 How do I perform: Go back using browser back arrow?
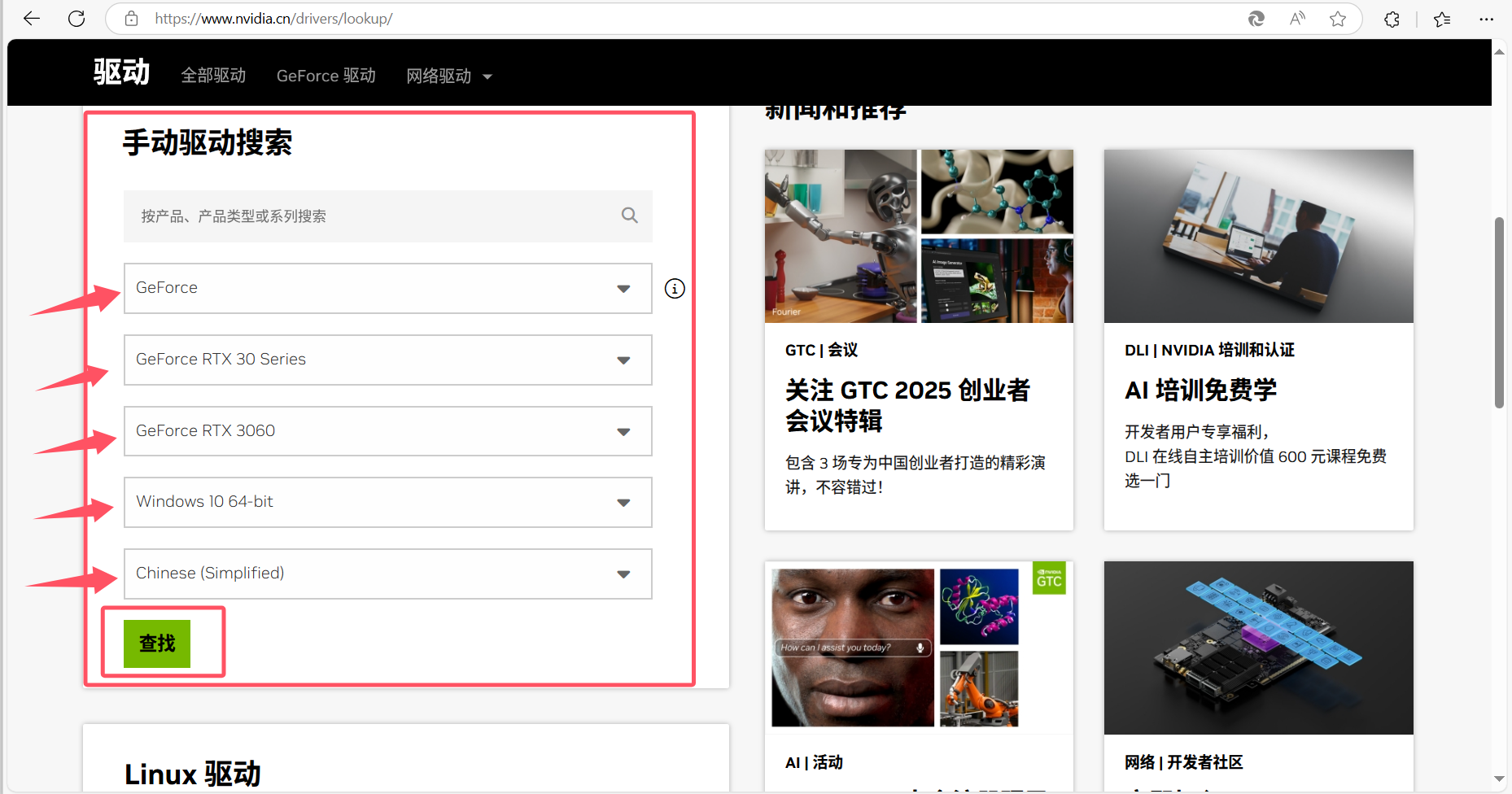[32, 18]
